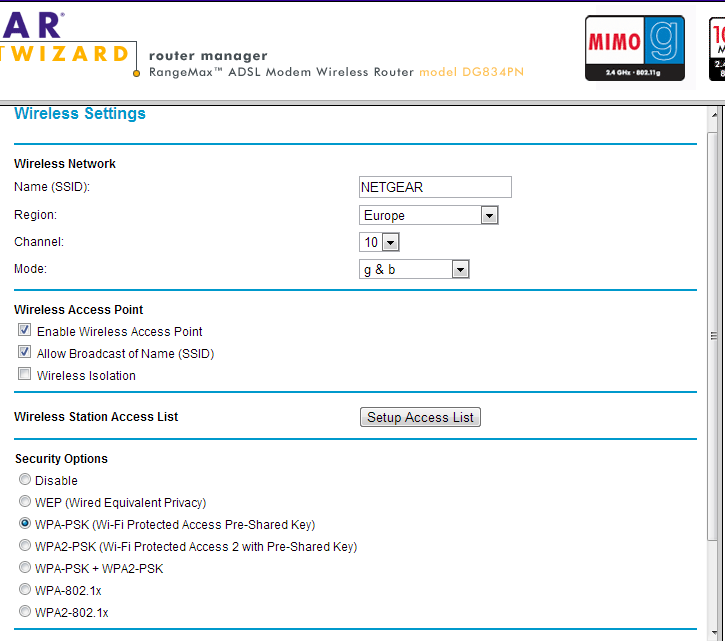This screenshot has height=641, width=725.
Task: Choose the WPA2-PSK security radio button
Action: [25, 546]
